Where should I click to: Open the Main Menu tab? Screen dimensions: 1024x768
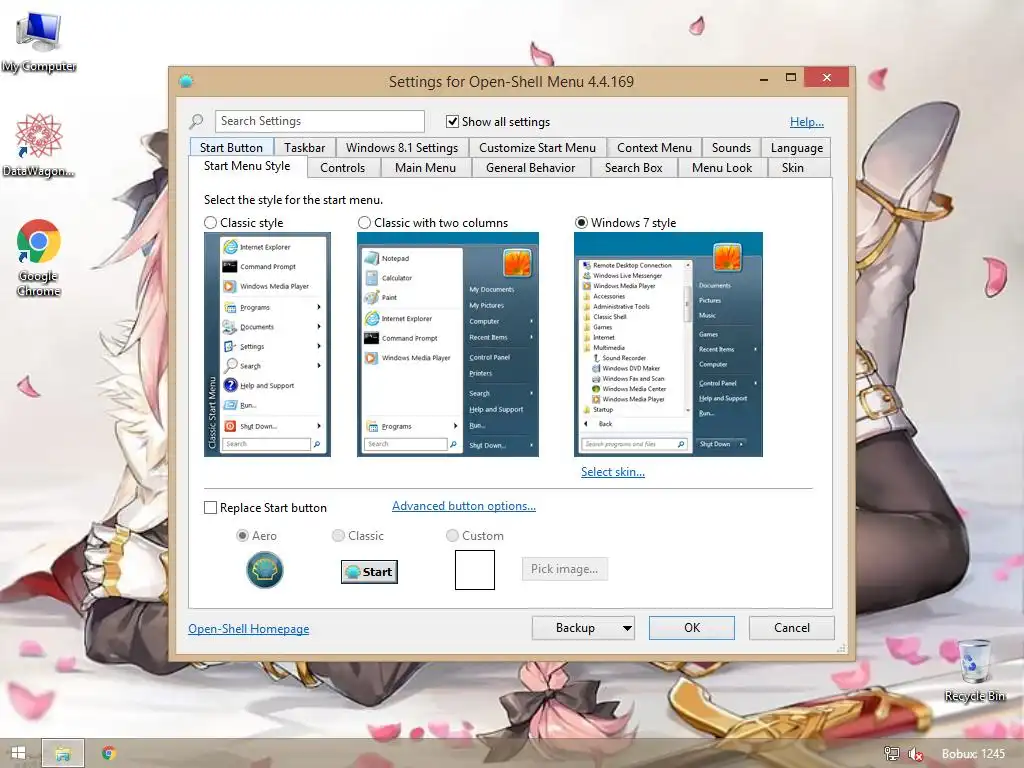pyautogui.click(x=425, y=168)
